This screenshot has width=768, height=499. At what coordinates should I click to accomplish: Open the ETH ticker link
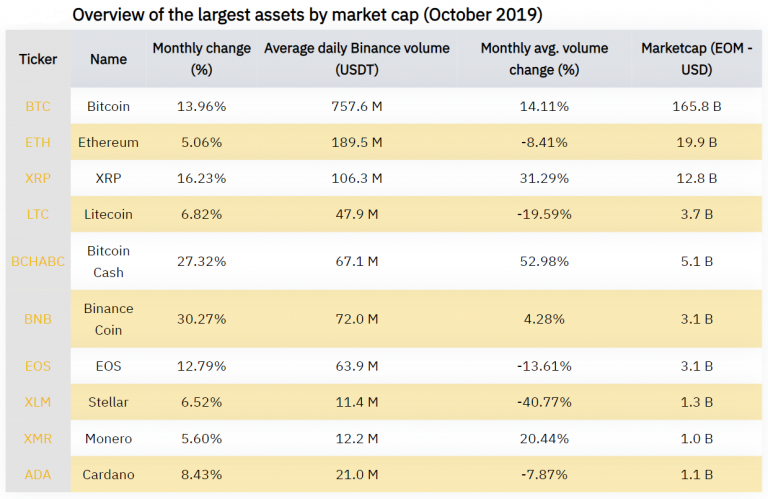pos(37,142)
